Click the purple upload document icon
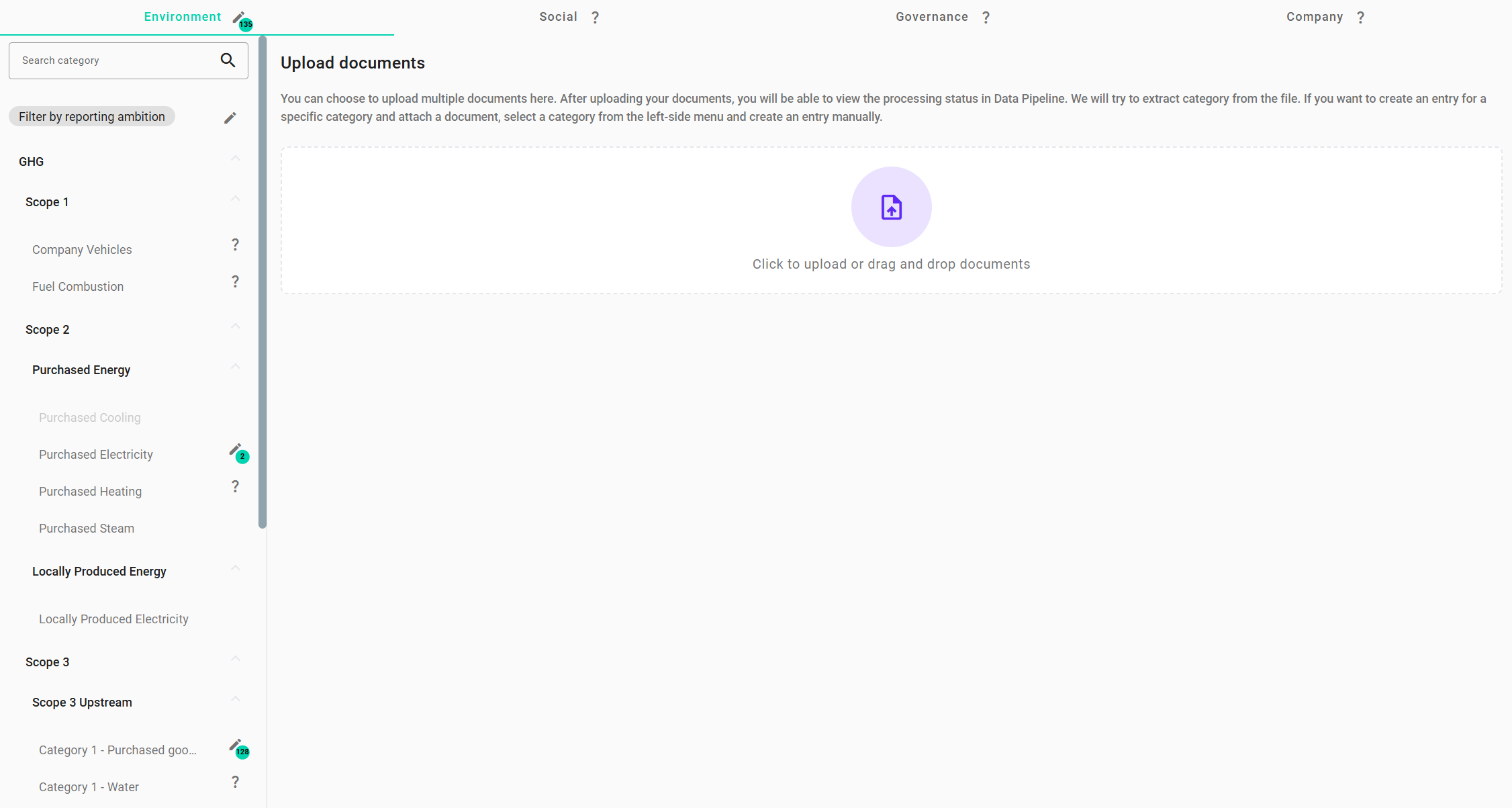 tap(891, 207)
